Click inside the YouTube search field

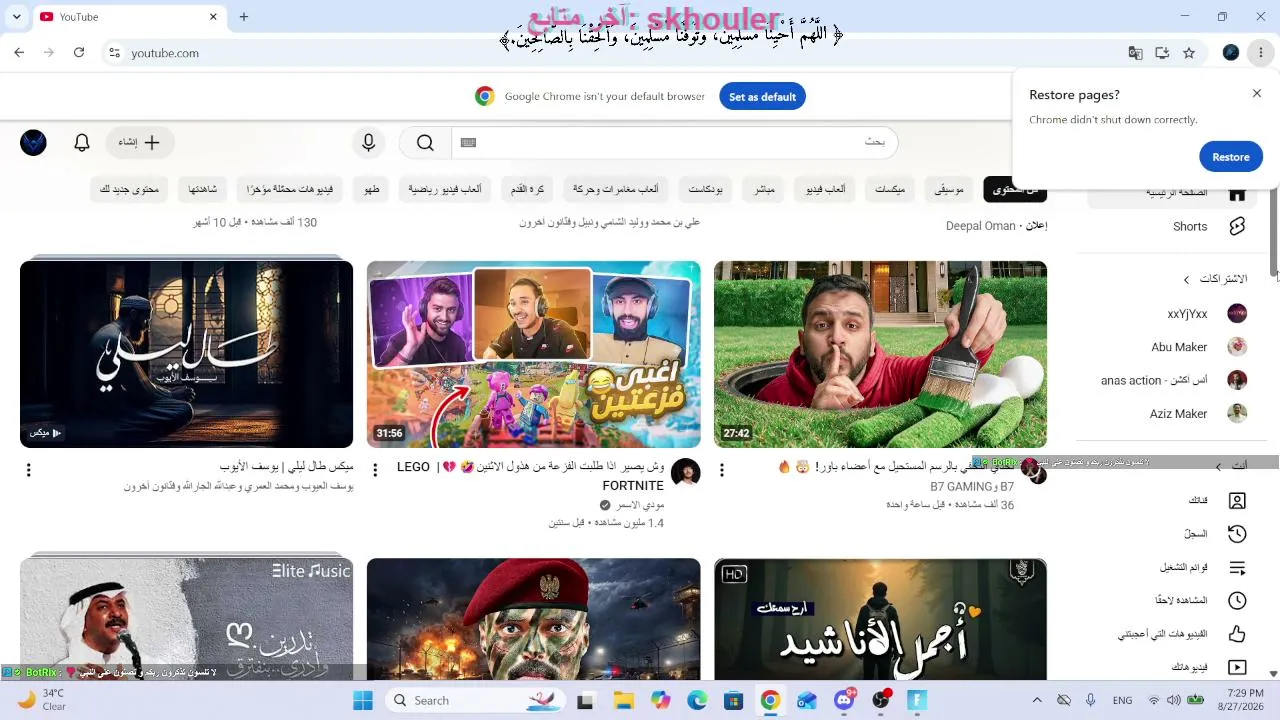click(675, 143)
